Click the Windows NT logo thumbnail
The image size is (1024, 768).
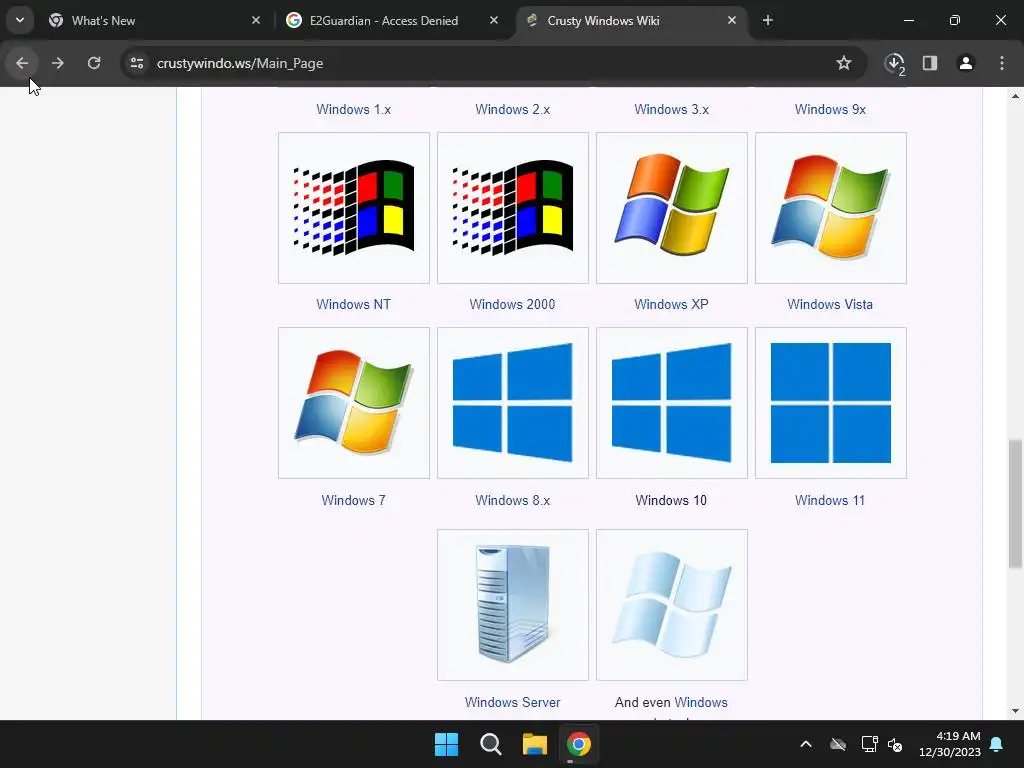click(x=354, y=208)
